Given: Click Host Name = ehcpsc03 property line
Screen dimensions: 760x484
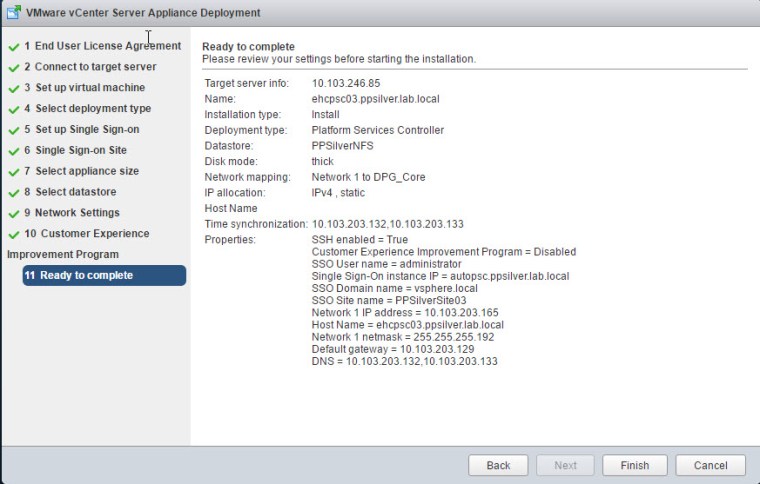Looking at the screenshot, I should coord(408,325).
